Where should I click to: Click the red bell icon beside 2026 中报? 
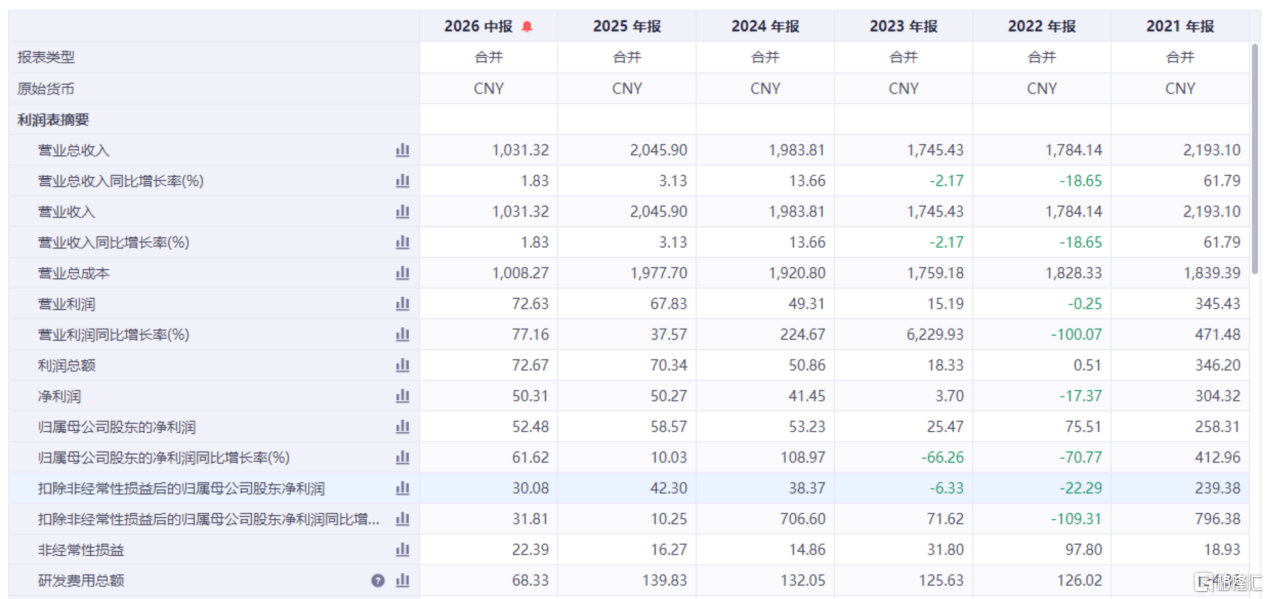[527, 27]
